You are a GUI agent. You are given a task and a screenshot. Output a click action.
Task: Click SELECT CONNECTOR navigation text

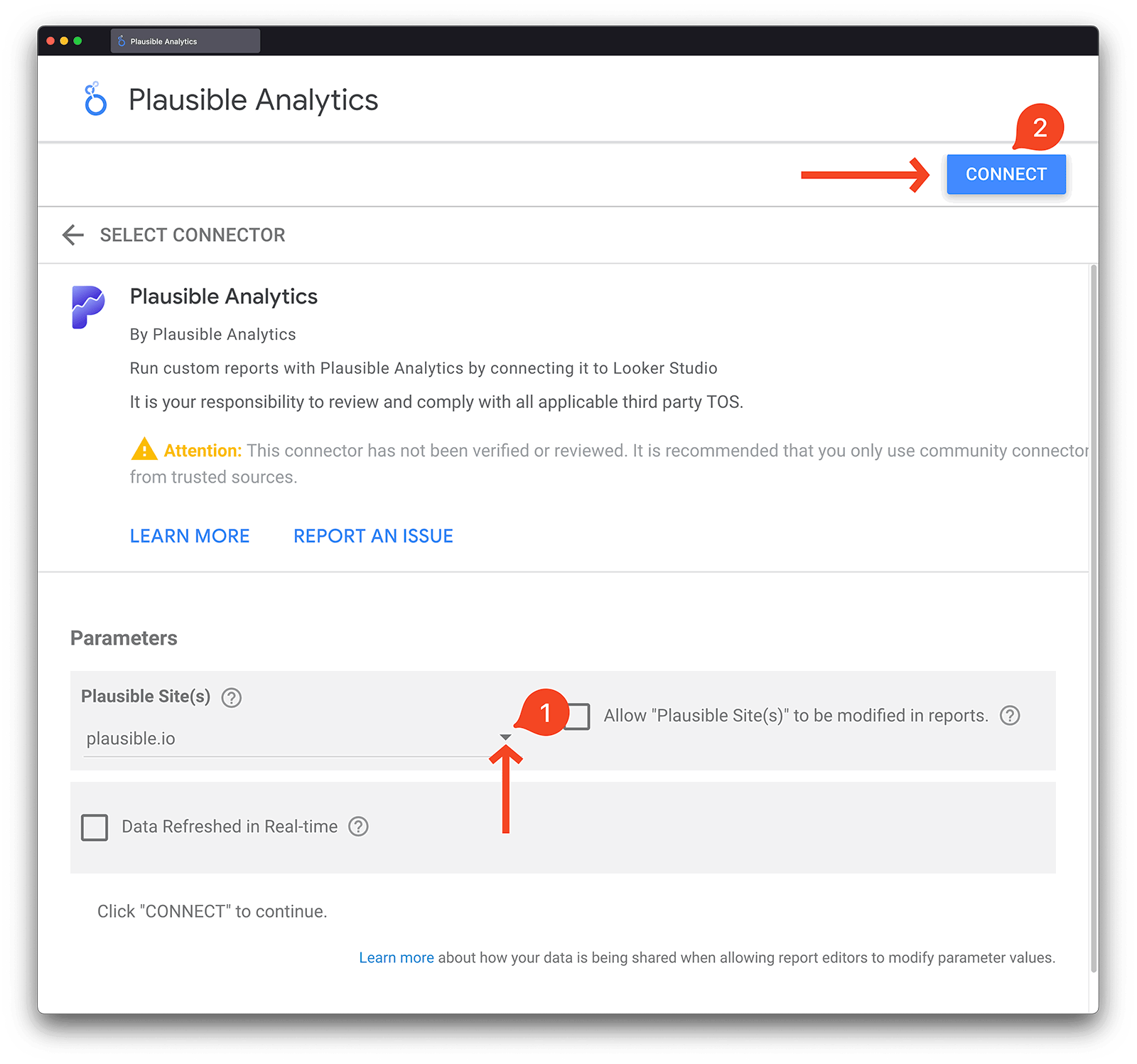click(192, 235)
